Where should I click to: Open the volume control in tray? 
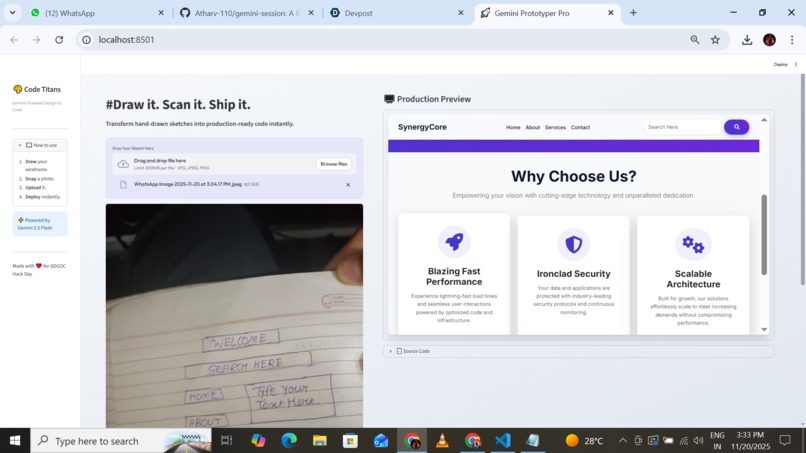tap(698, 441)
